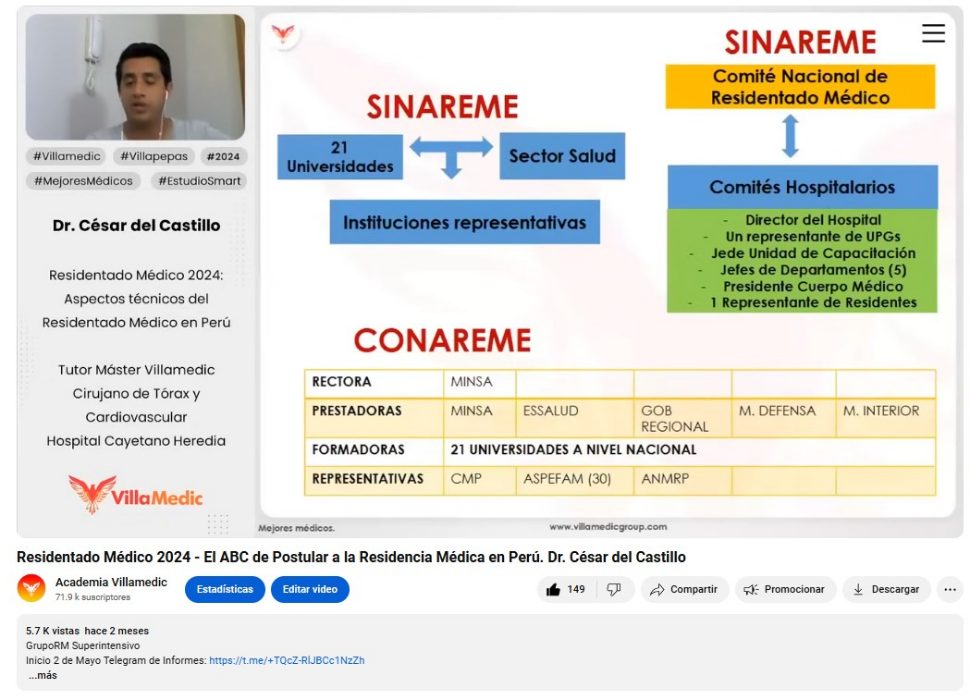The width and height of the screenshot is (970, 700).
Task: Click the 'ANMRP' table cell
Action: pyautogui.click(x=682, y=480)
